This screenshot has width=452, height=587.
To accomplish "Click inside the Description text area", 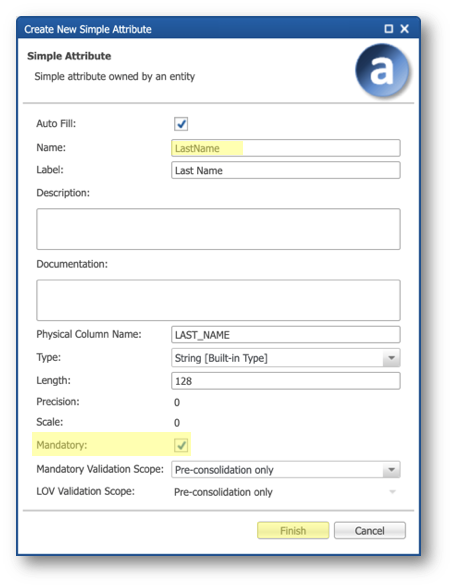I will (218, 229).
